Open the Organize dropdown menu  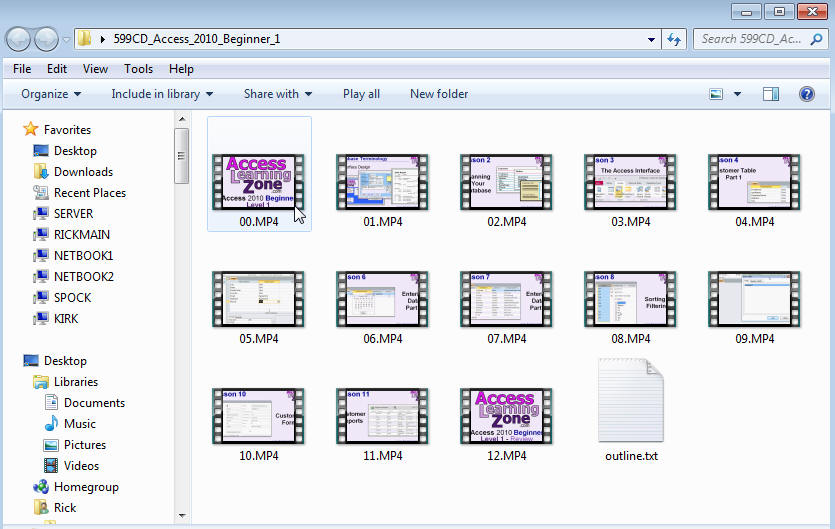click(x=51, y=94)
